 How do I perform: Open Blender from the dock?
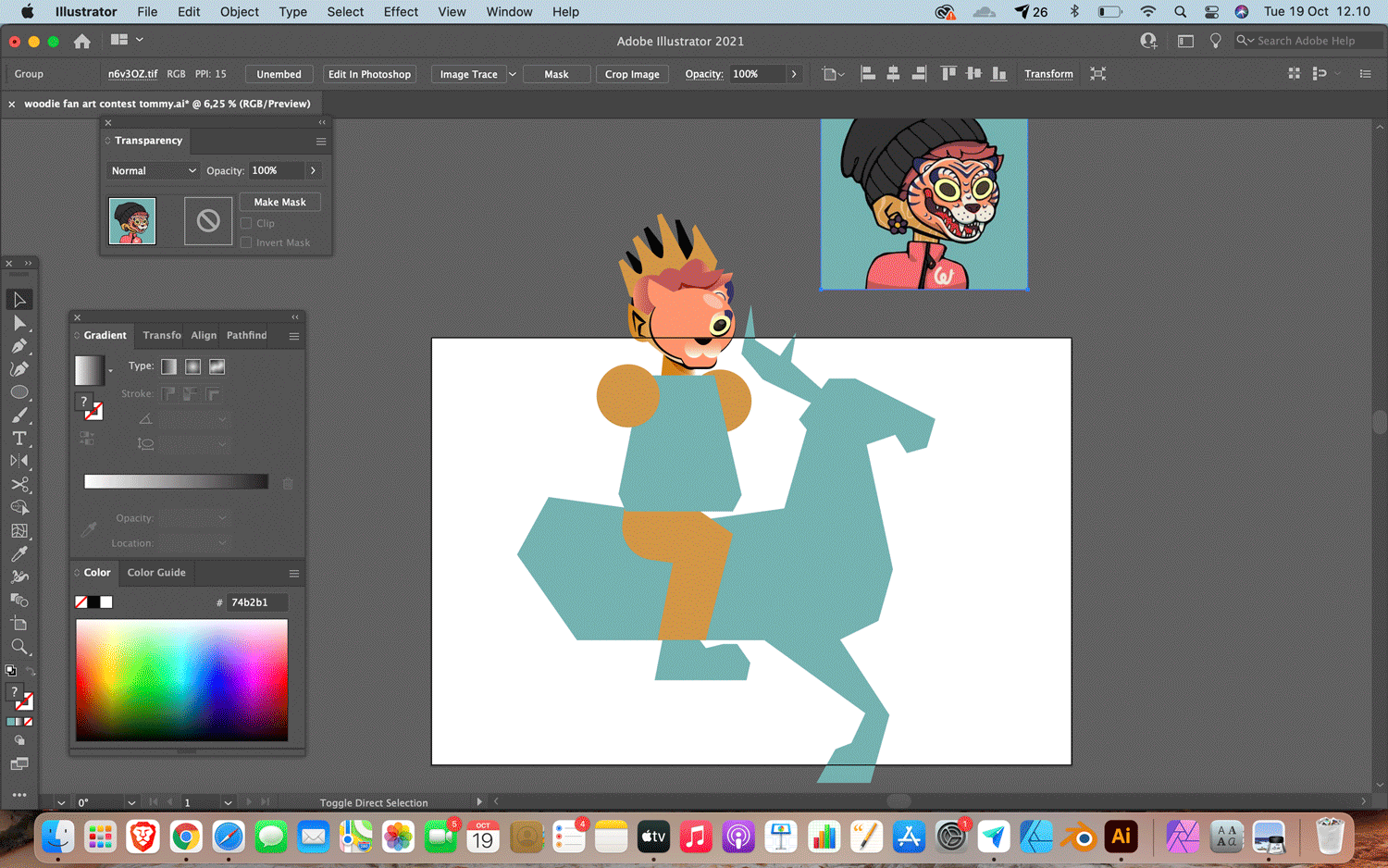(1079, 837)
